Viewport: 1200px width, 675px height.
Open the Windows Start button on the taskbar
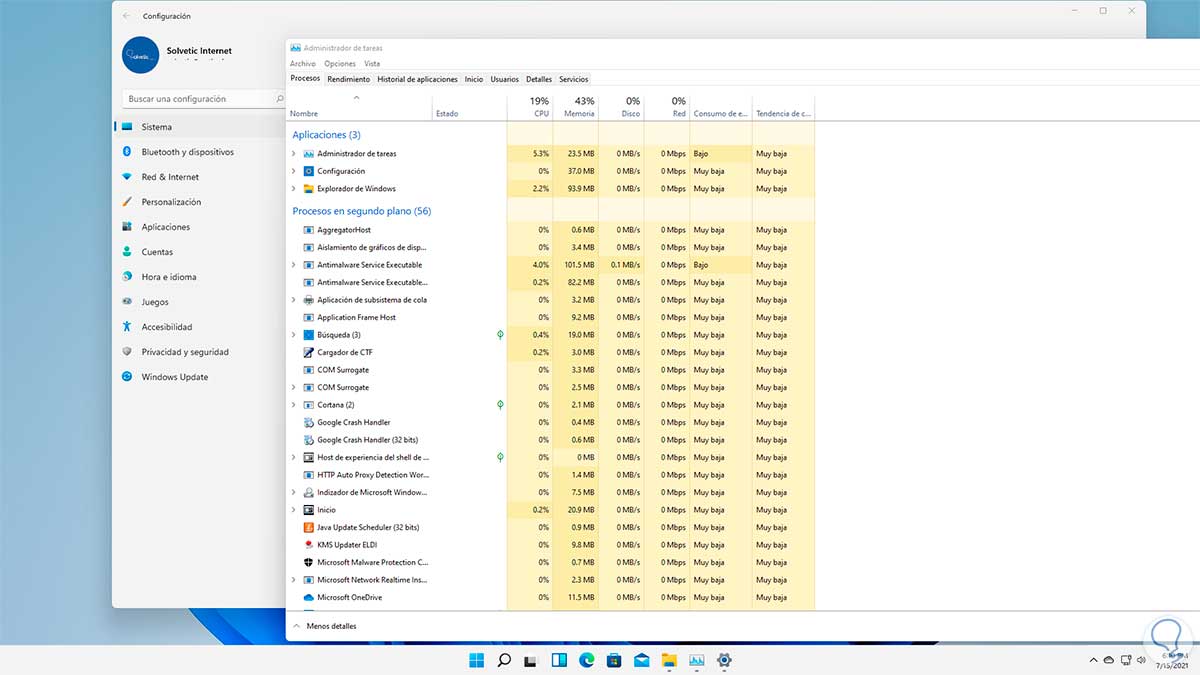[477, 660]
